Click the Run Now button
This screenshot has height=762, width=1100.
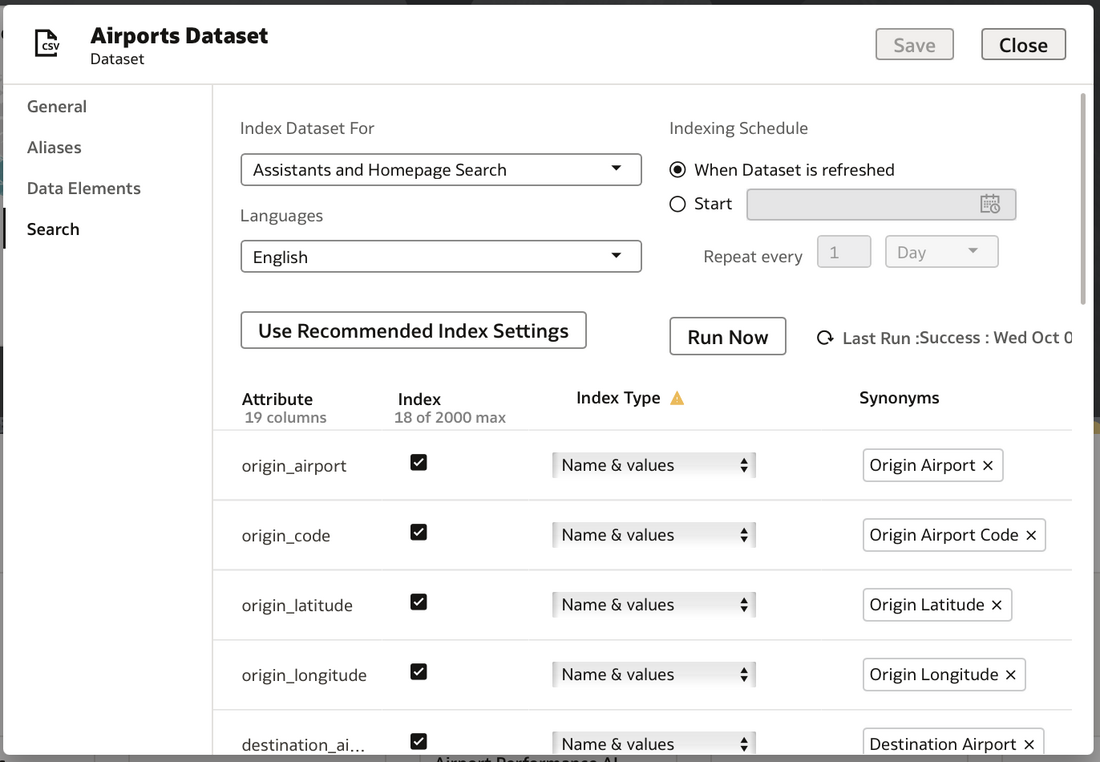click(727, 337)
